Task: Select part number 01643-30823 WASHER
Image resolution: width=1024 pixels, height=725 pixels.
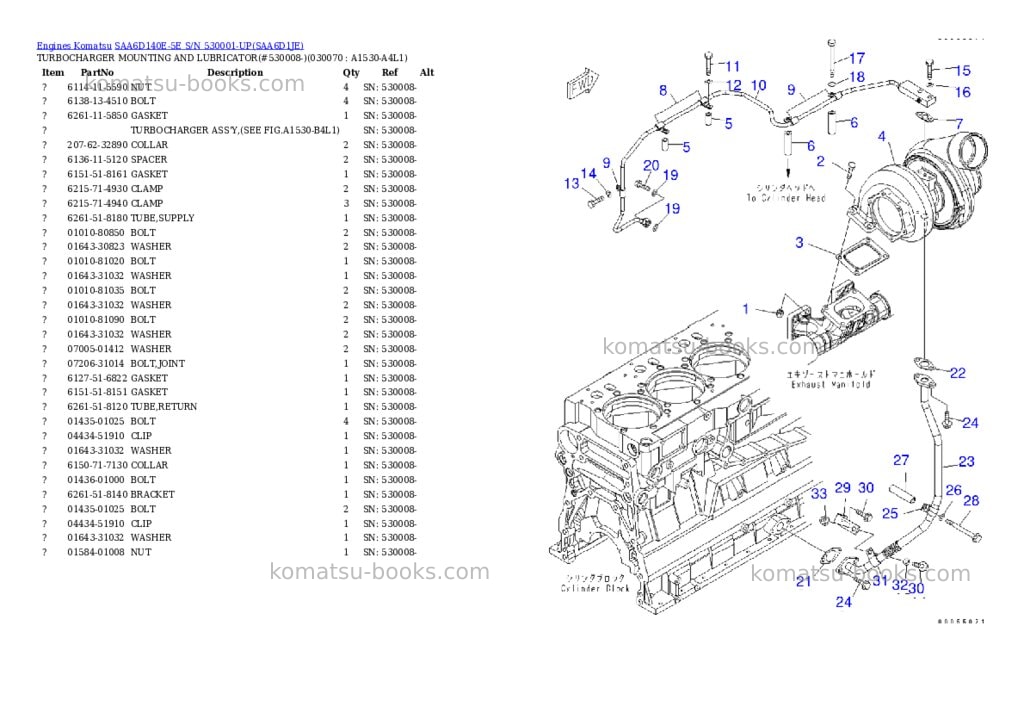Action: point(119,247)
